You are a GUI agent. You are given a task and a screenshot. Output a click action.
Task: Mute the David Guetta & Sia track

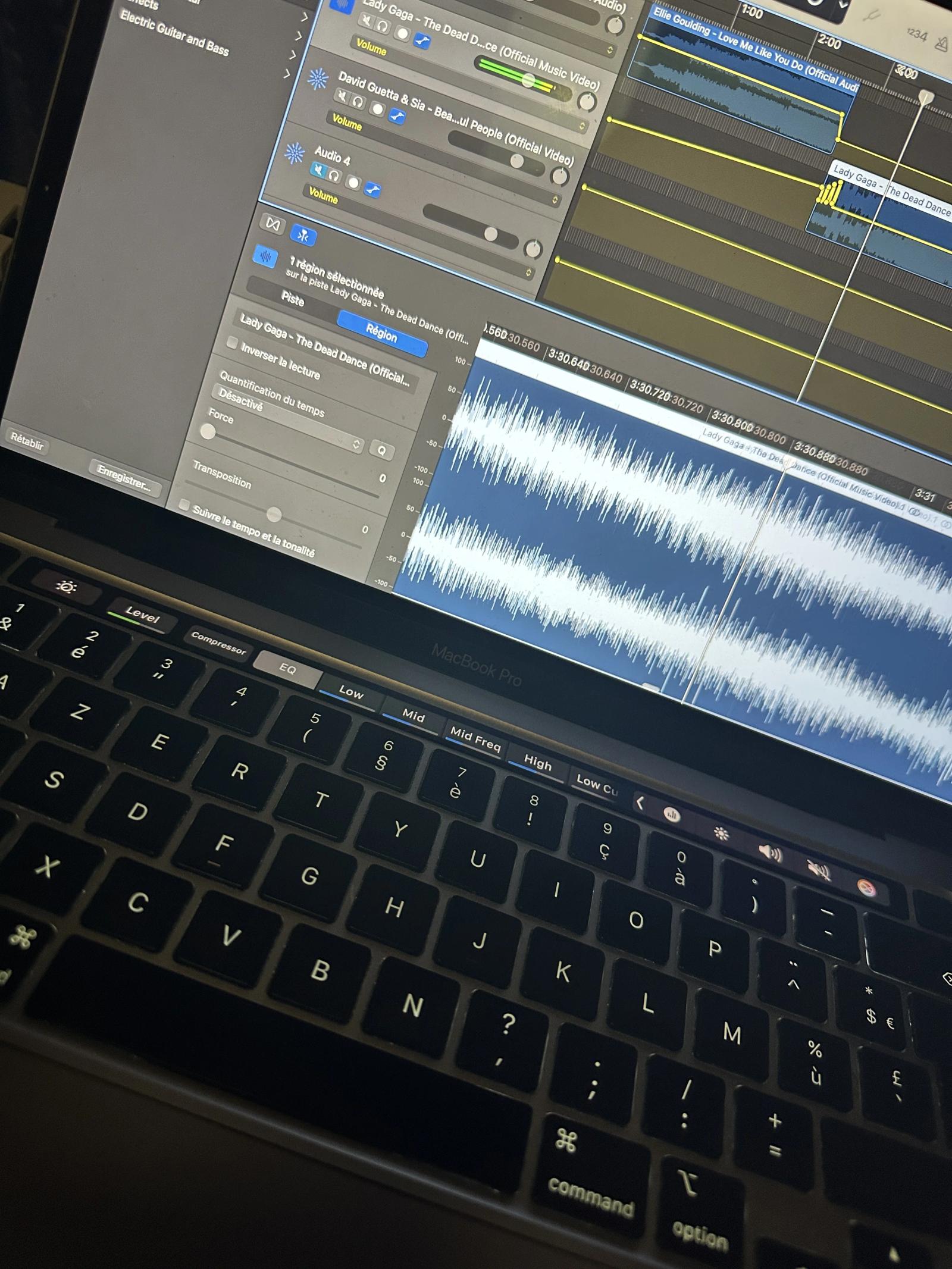(342, 95)
